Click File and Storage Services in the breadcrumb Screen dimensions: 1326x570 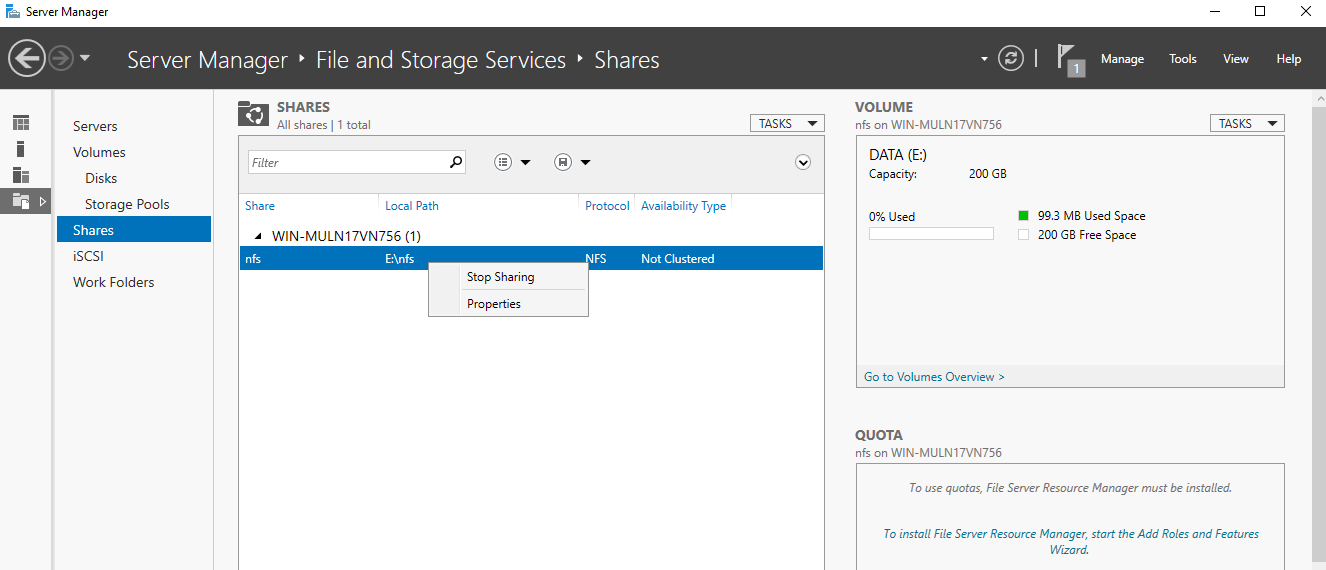point(441,60)
